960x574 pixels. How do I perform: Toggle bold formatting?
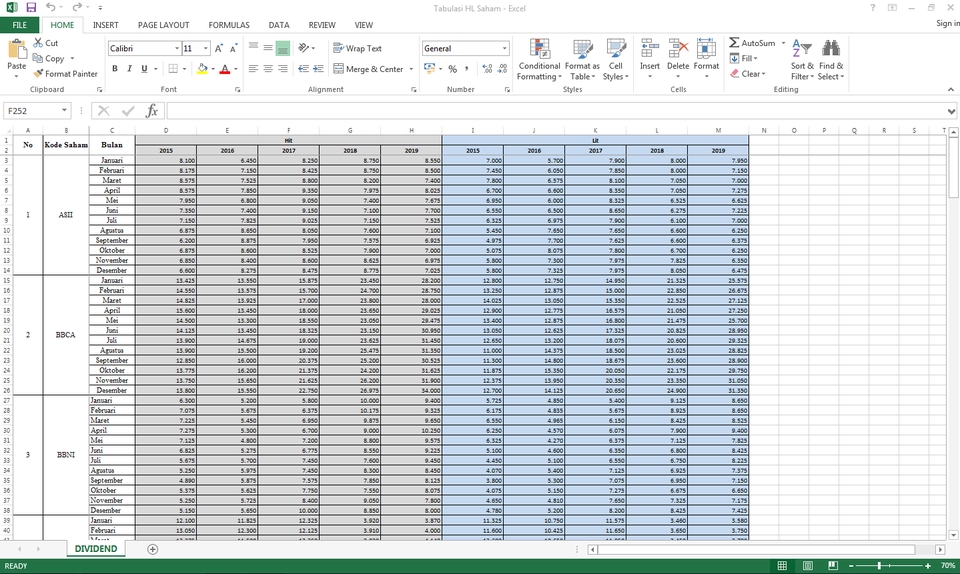click(x=114, y=69)
